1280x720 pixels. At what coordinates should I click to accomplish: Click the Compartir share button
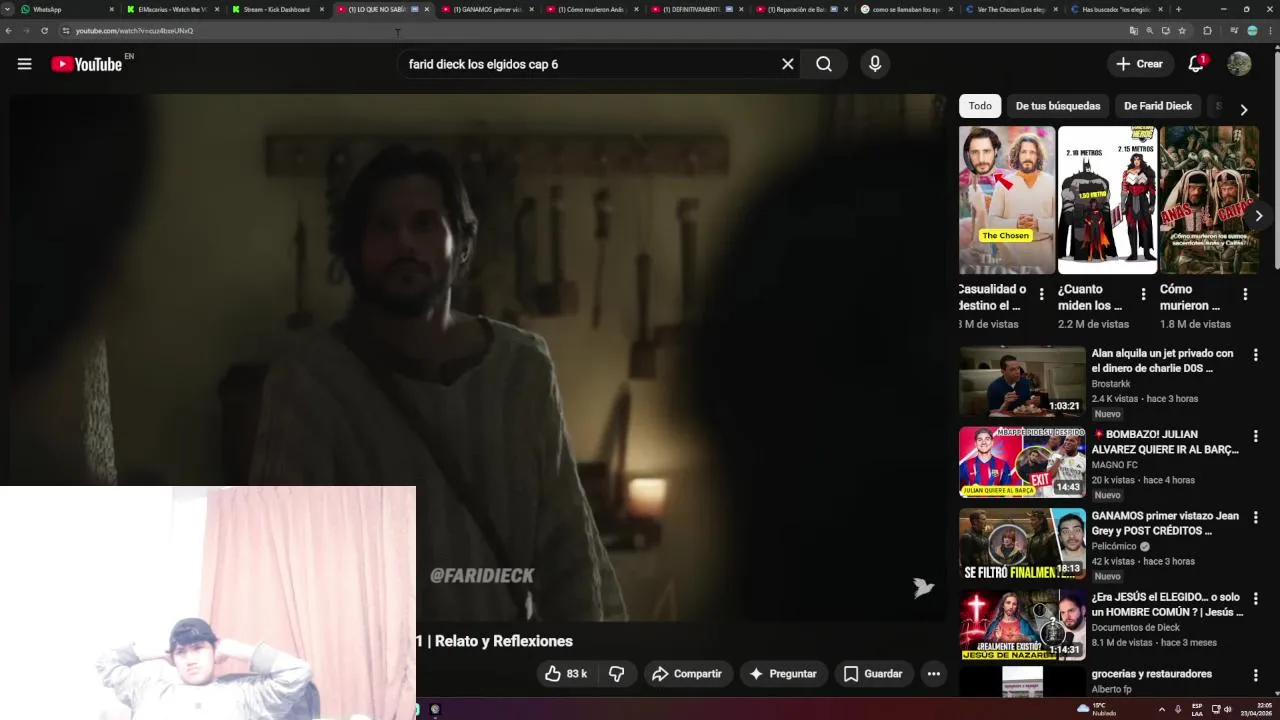pyautogui.click(x=687, y=674)
